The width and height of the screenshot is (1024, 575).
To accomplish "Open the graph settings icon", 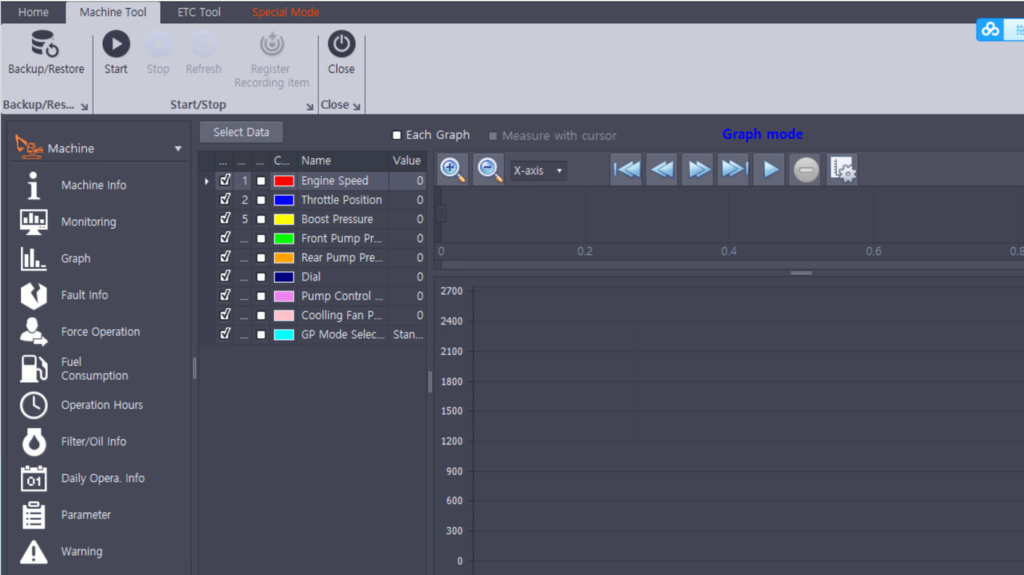I will pos(843,170).
